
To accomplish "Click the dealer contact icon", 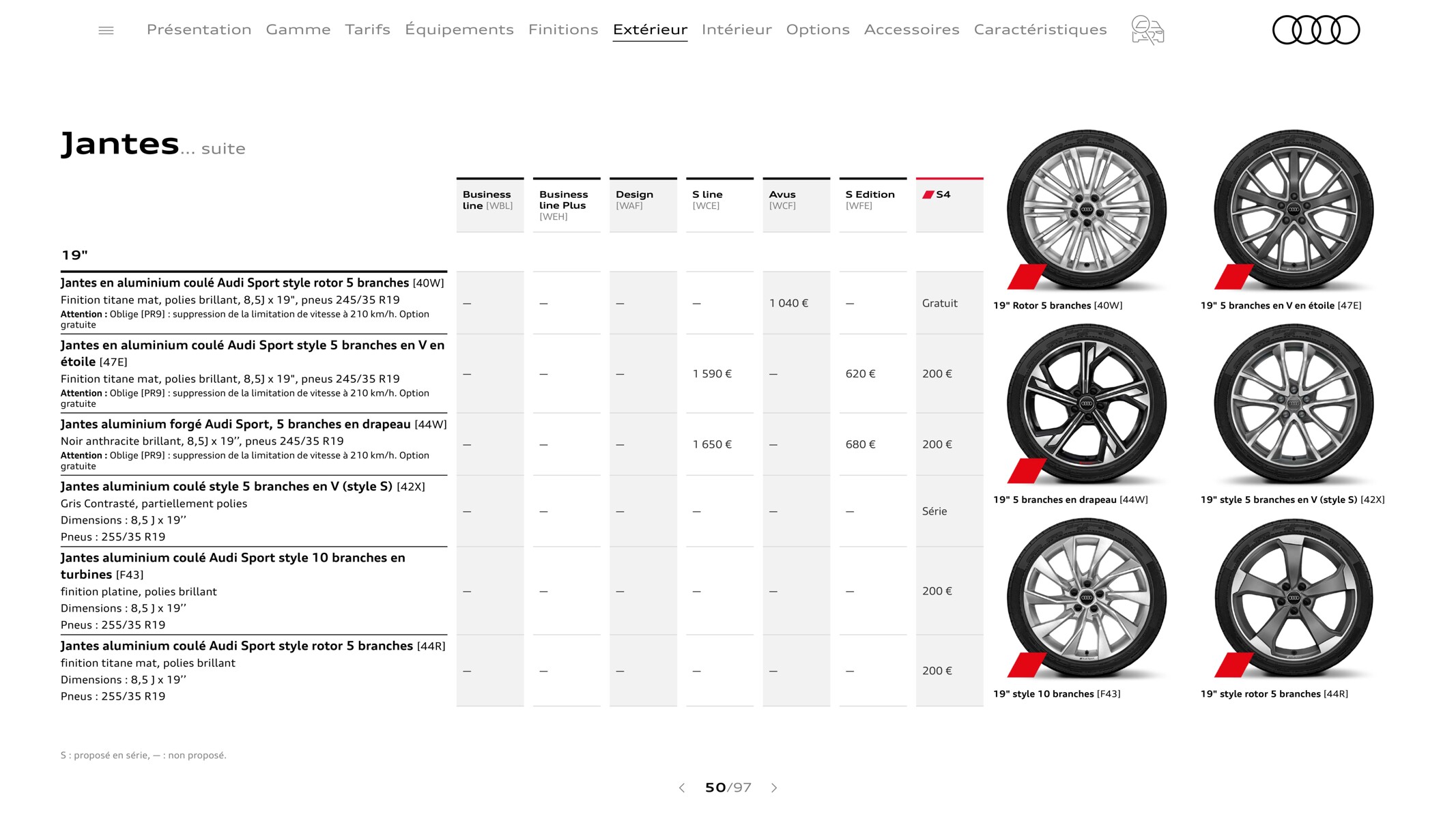I will pyautogui.click(x=1147, y=30).
